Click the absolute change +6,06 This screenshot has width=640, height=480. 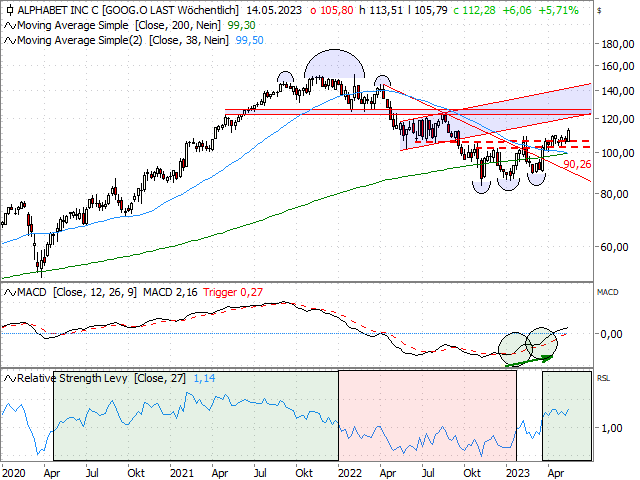click(517, 10)
